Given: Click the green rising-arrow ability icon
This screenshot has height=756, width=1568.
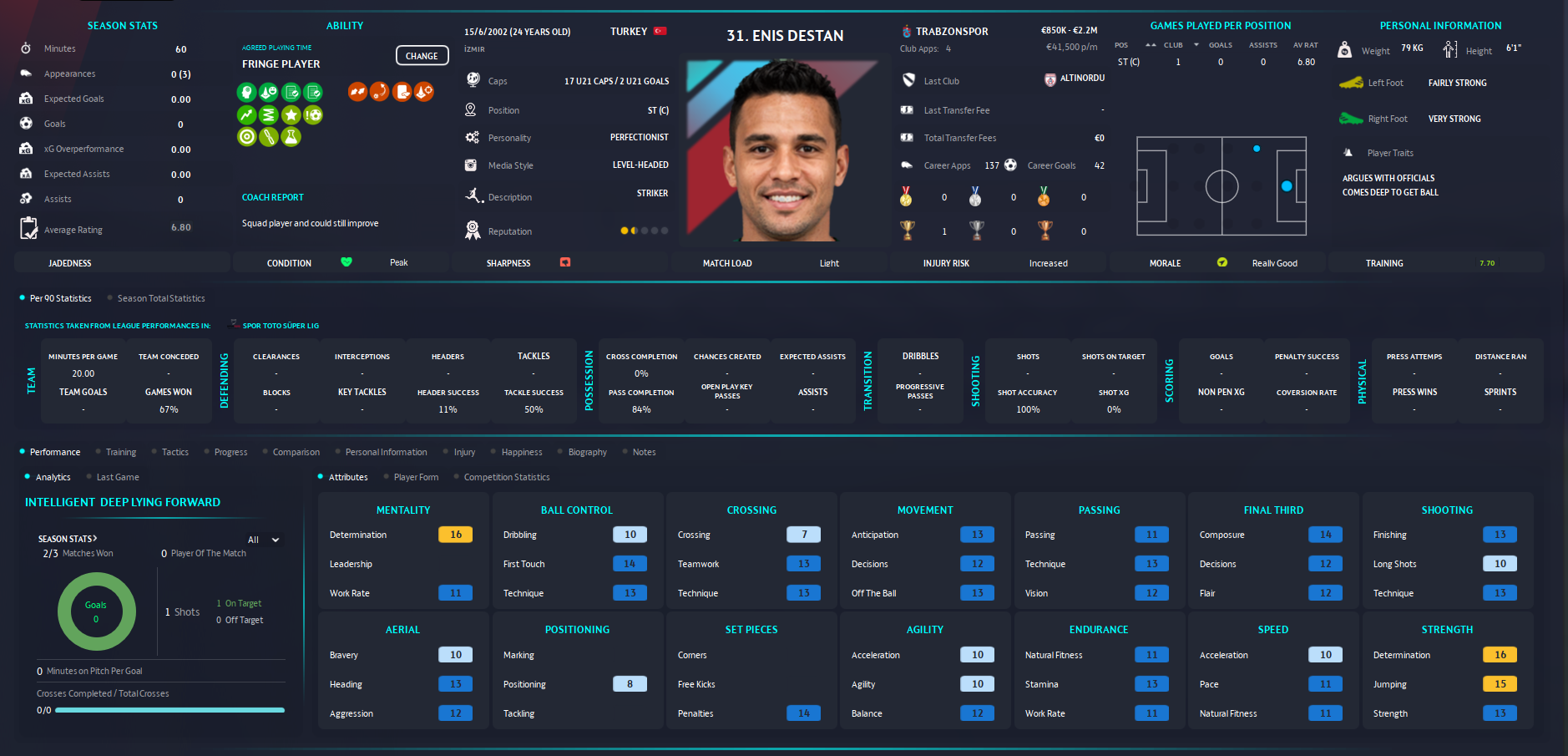Looking at the screenshot, I should (x=246, y=114).
